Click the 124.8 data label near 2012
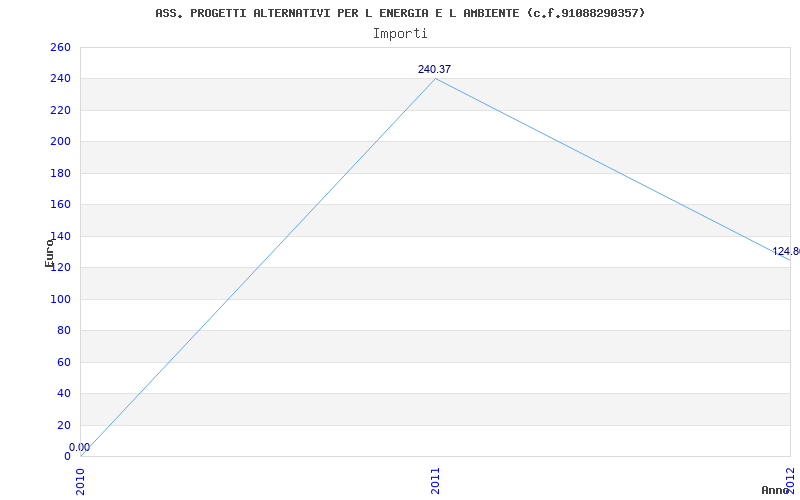 786,252
